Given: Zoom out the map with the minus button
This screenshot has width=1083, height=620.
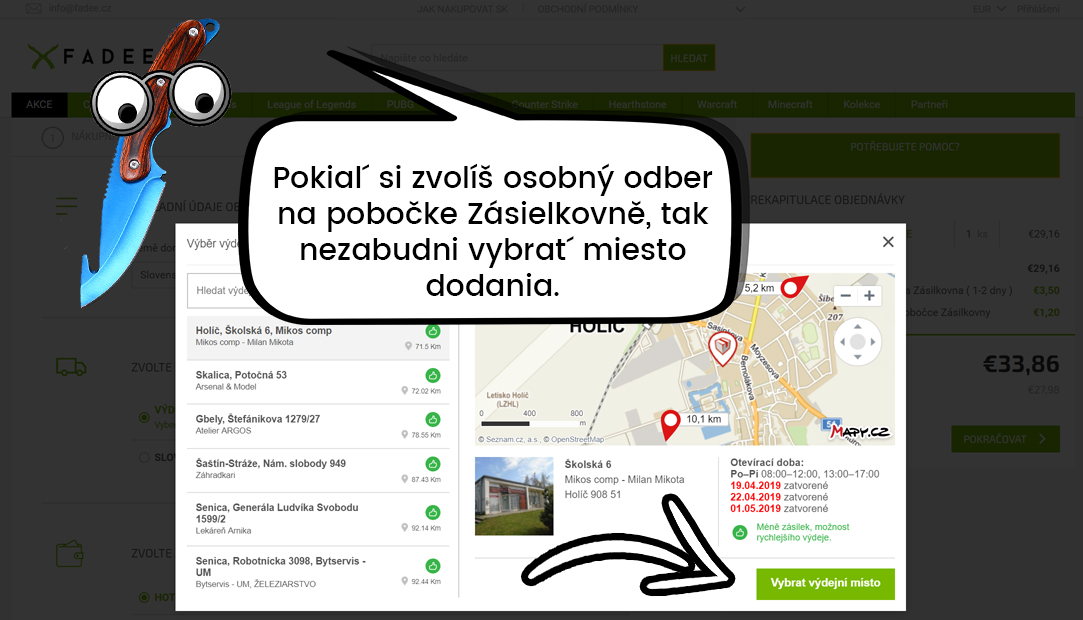Looking at the screenshot, I should point(846,296).
